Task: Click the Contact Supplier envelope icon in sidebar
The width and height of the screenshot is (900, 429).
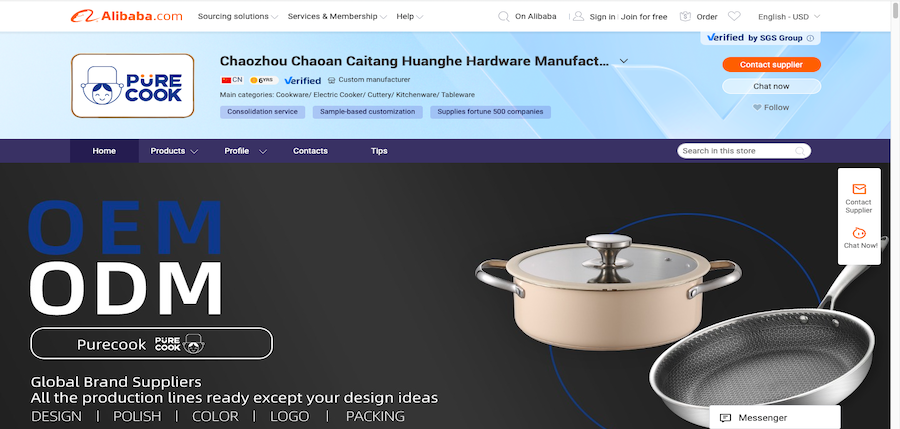Action: (x=859, y=189)
